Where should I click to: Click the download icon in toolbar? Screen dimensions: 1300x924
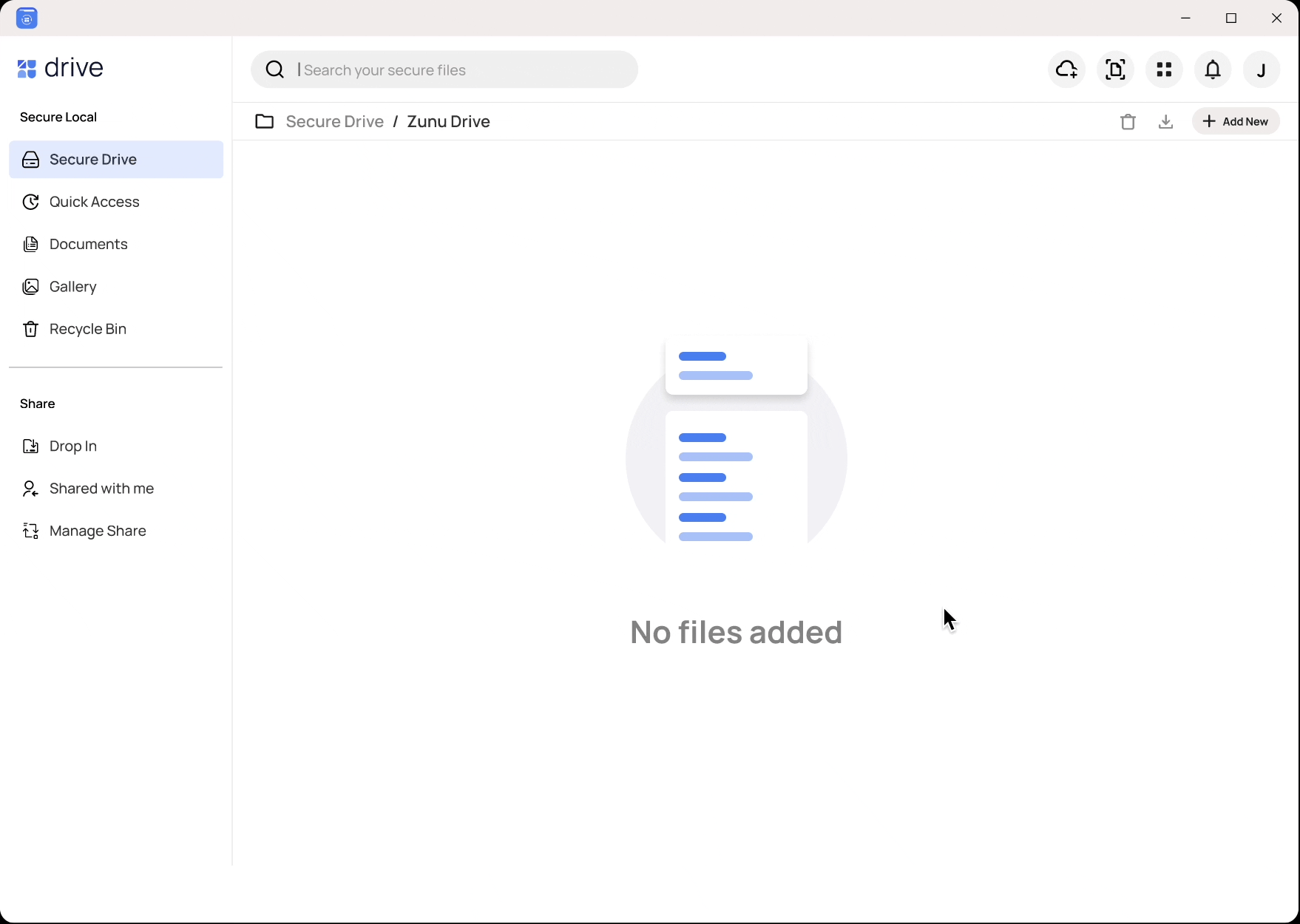(1165, 122)
